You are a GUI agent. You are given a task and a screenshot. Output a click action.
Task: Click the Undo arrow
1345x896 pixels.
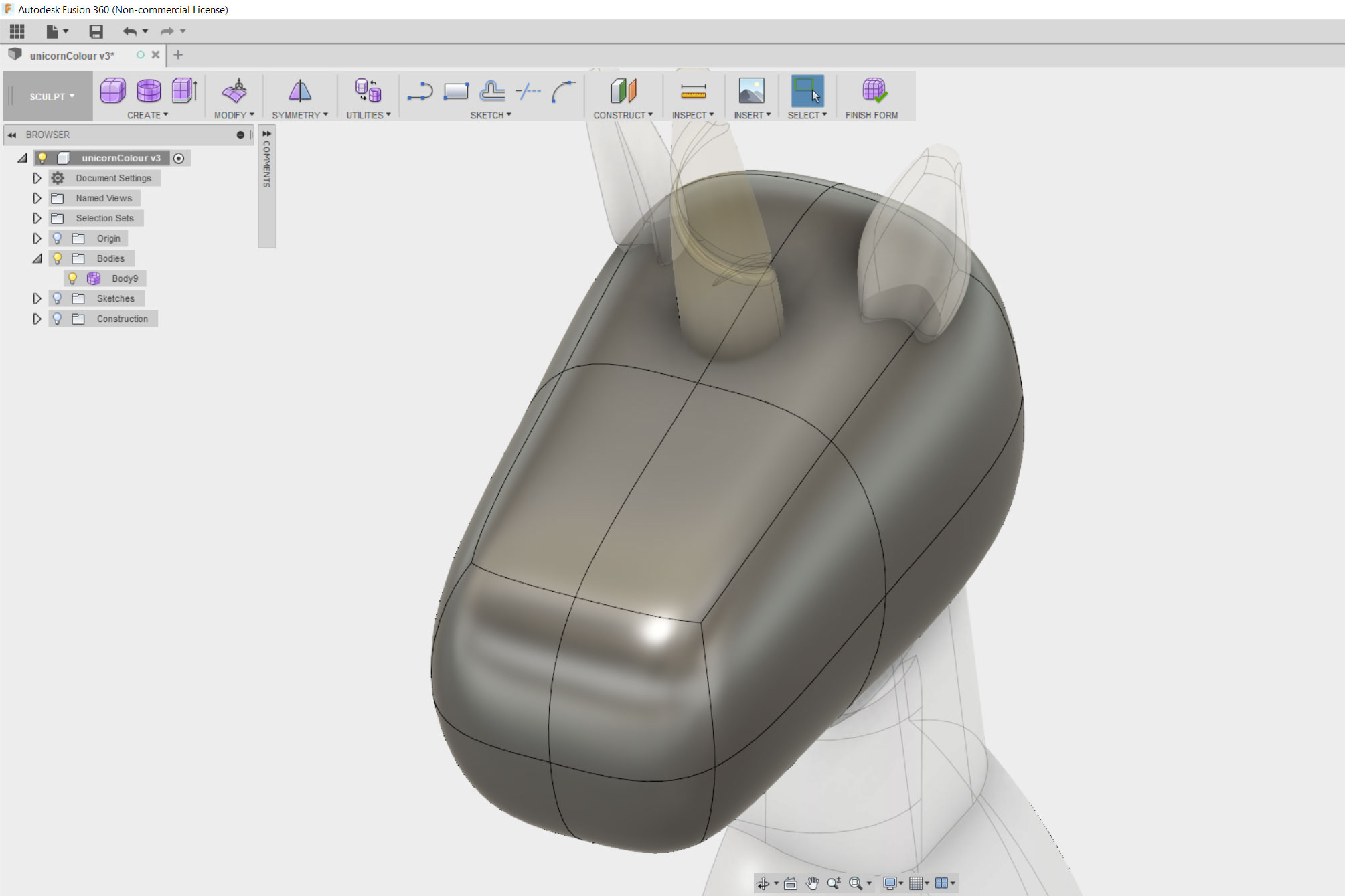tap(130, 31)
